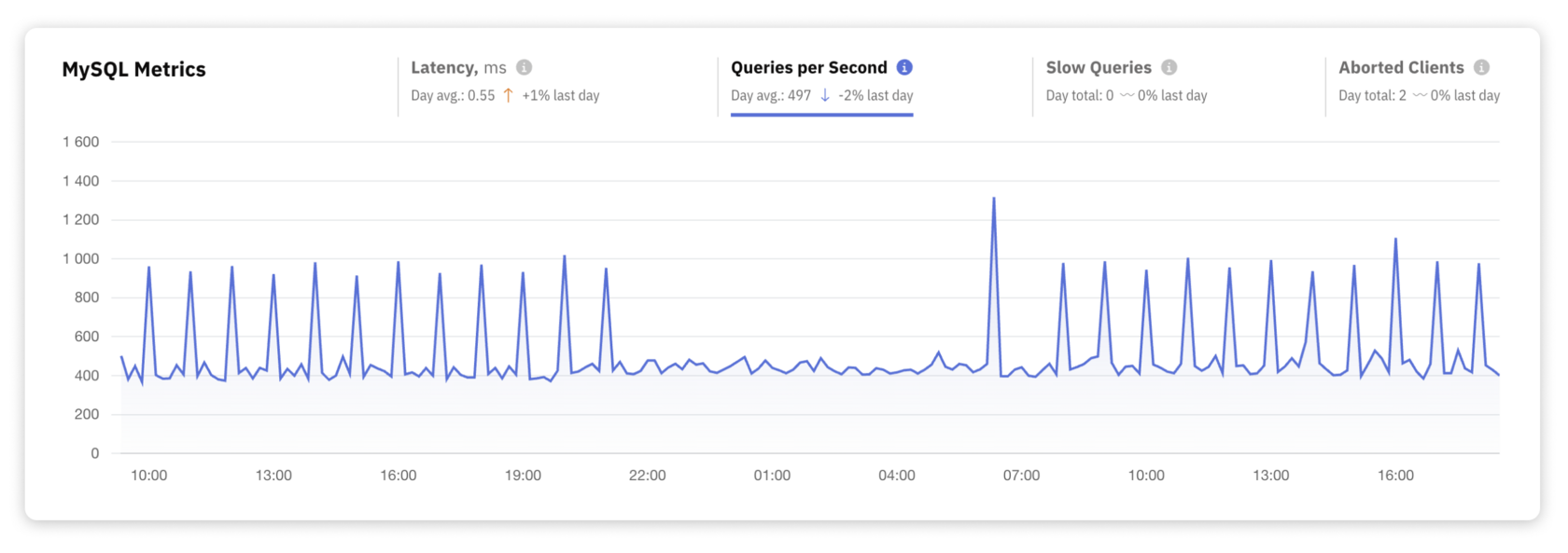Open the Aborted Clients metric view
This screenshot has width=1568, height=553.
(x=1401, y=67)
